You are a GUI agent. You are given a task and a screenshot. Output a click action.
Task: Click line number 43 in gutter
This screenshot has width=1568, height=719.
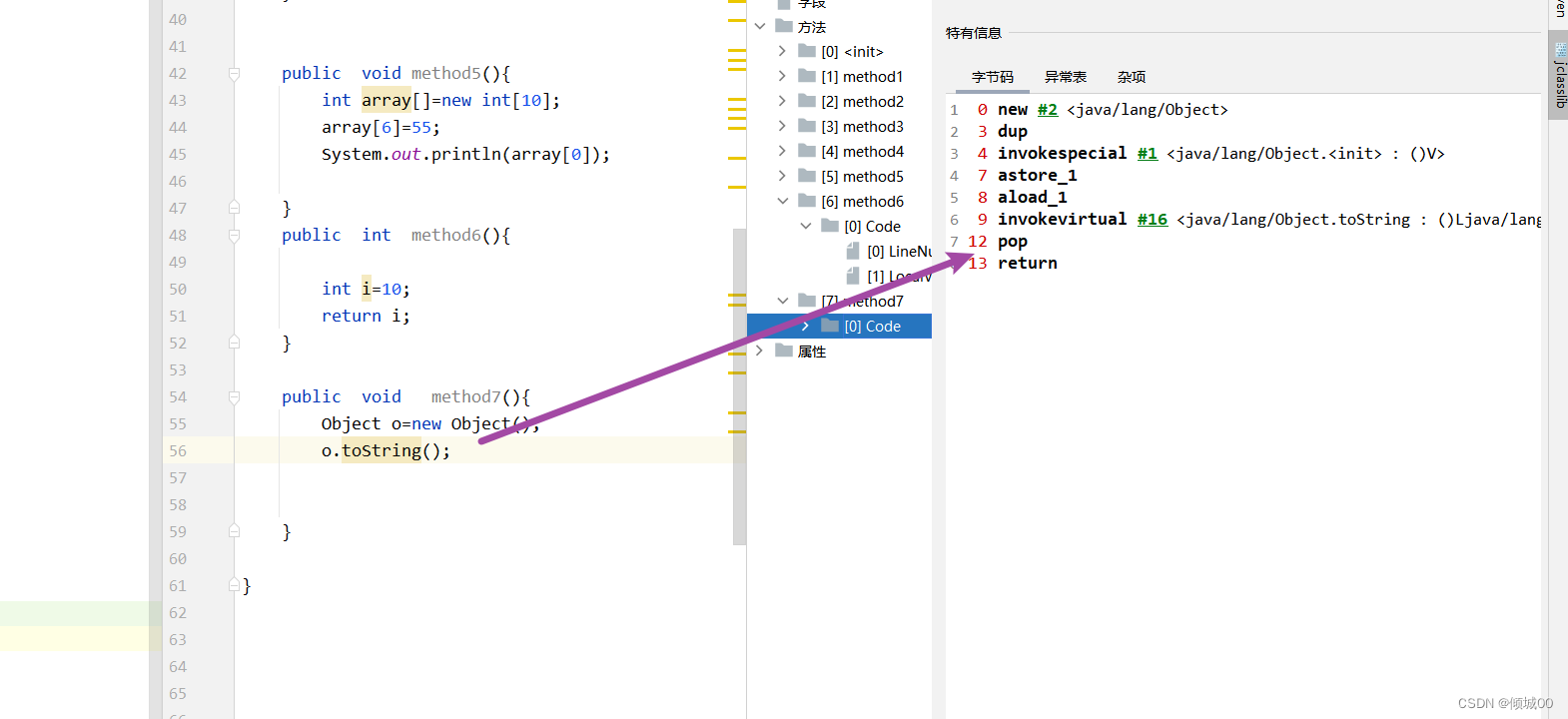click(x=178, y=100)
